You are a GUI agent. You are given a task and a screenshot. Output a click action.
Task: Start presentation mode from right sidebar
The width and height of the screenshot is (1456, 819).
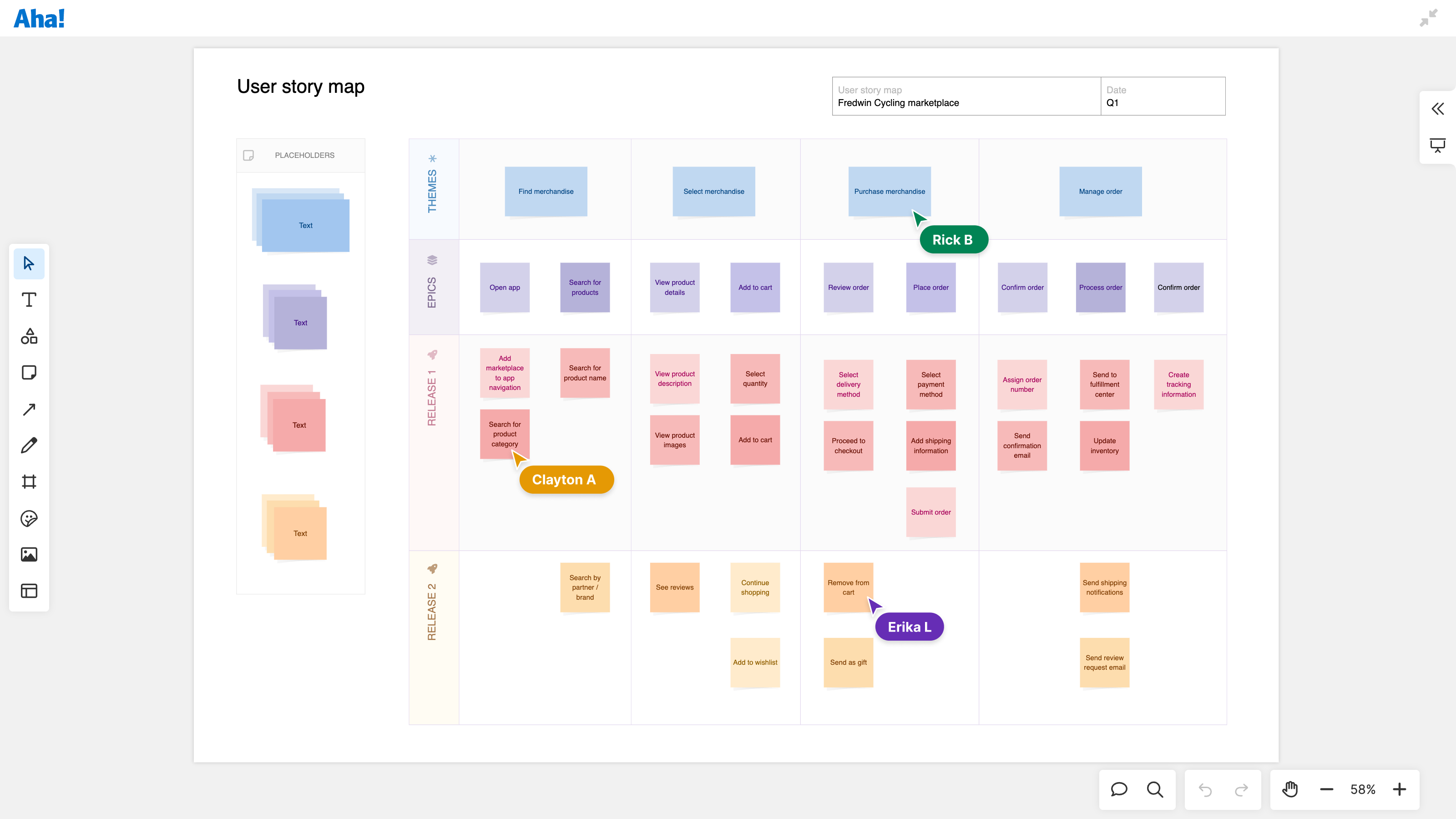(x=1437, y=145)
